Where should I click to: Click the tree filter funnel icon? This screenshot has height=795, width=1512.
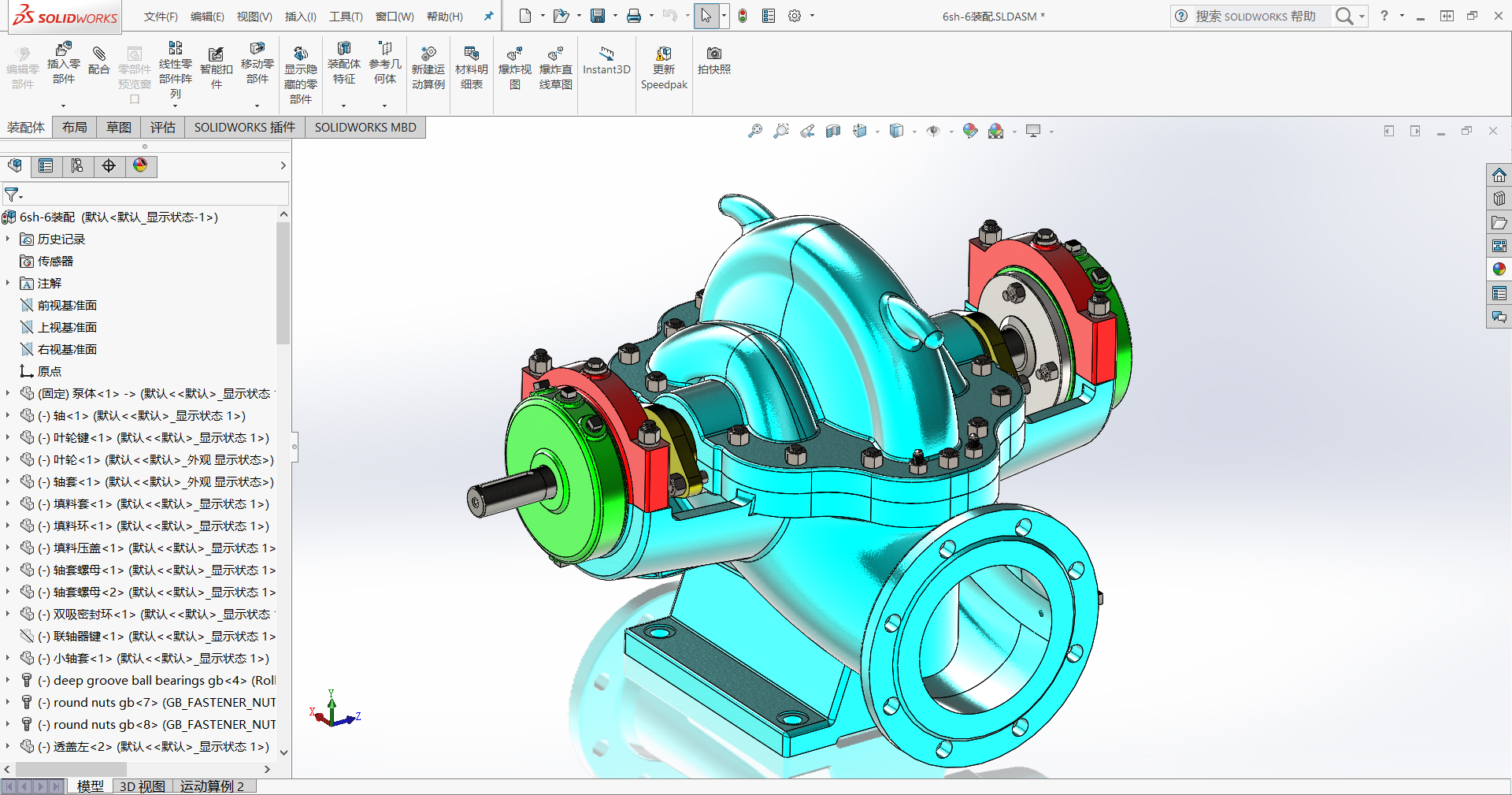[11, 194]
